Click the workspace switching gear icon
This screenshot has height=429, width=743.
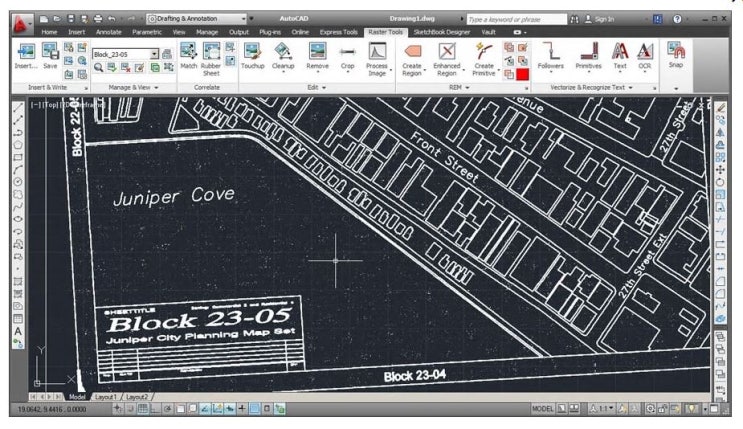point(651,409)
